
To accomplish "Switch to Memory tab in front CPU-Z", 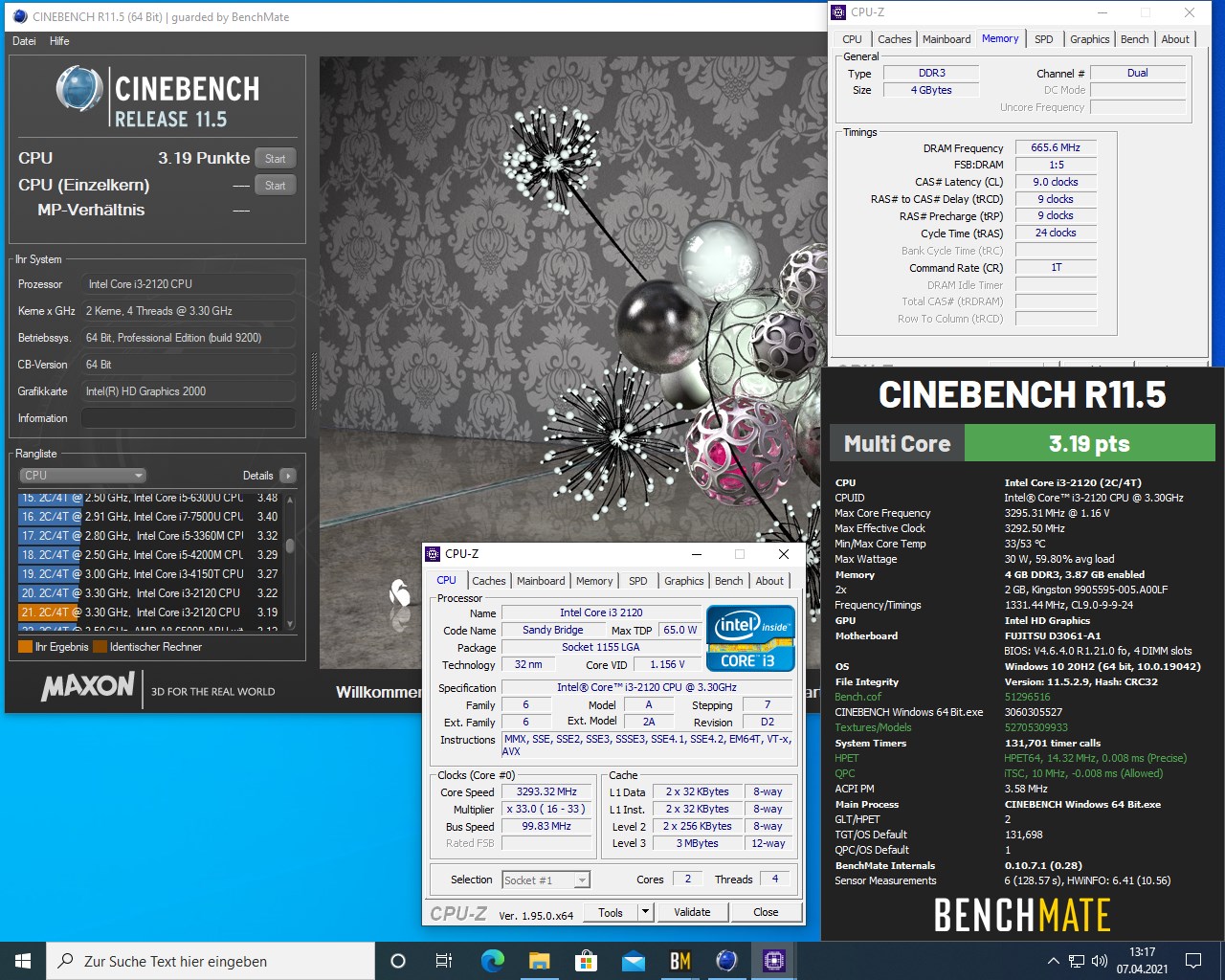I will click(594, 581).
